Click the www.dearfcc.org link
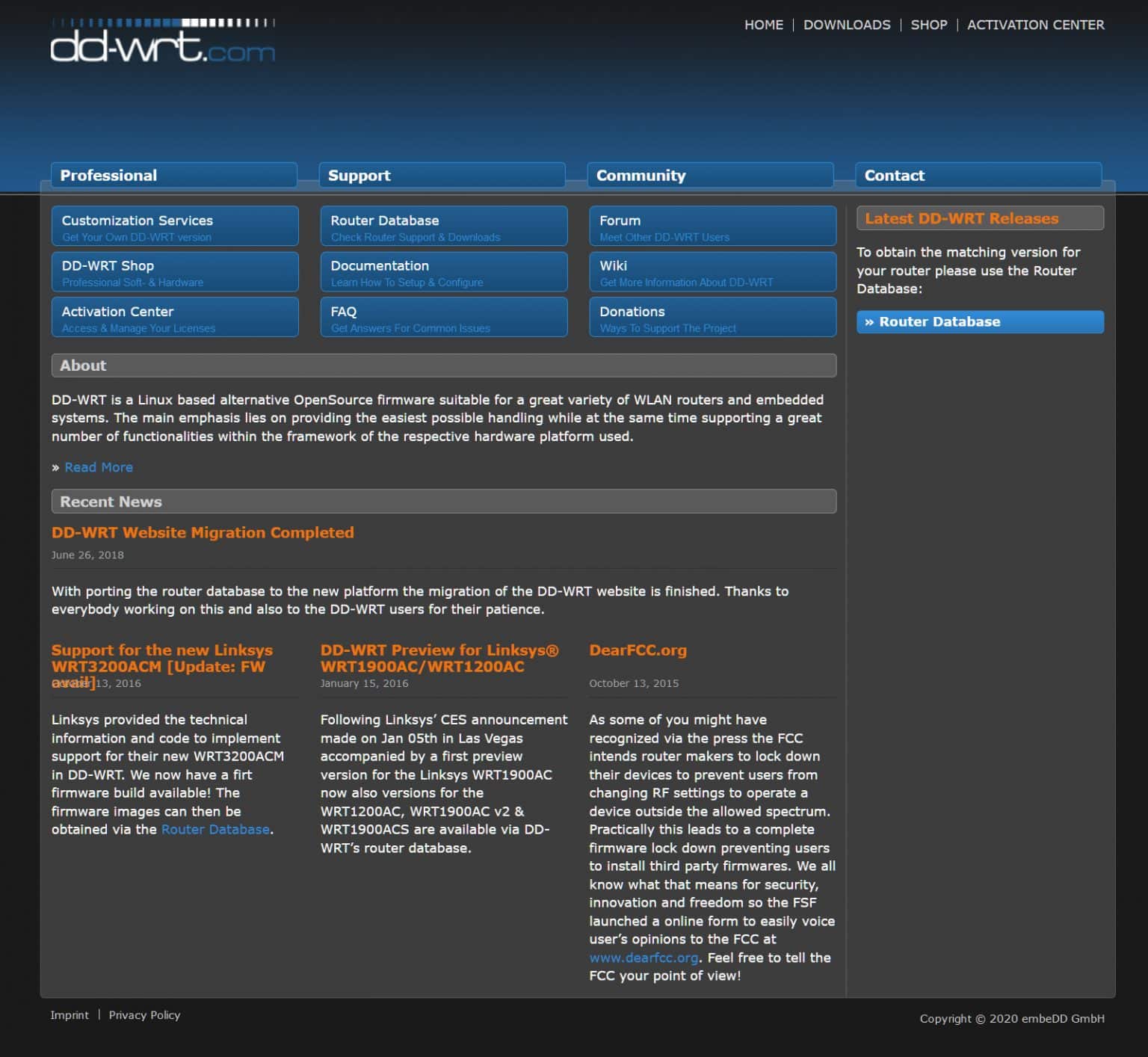The height and width of the screenshot is (1057, 1148). click(x=644, y=958)
